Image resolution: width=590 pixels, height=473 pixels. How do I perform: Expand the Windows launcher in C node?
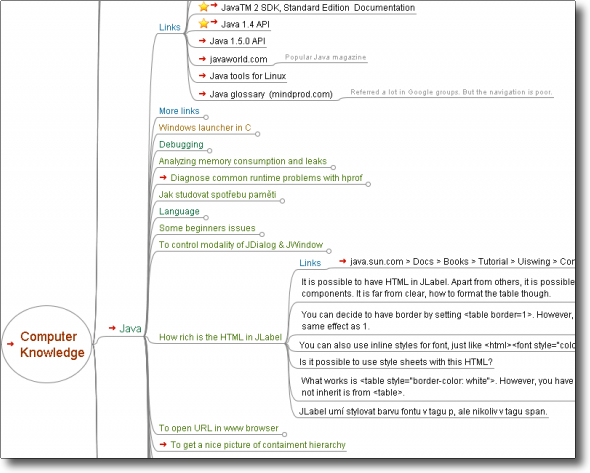257,134
